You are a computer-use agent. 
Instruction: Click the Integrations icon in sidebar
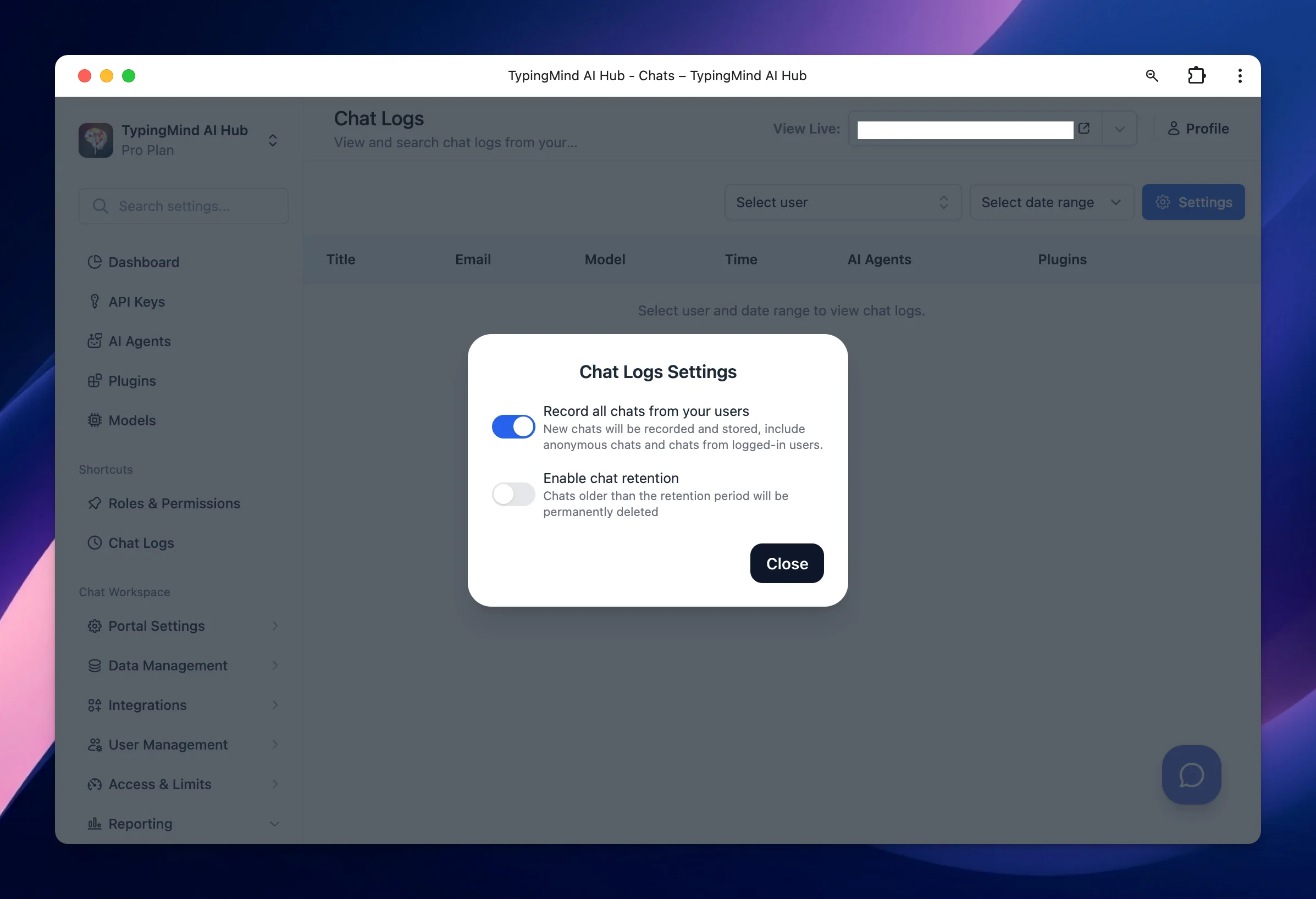point(95,706)
